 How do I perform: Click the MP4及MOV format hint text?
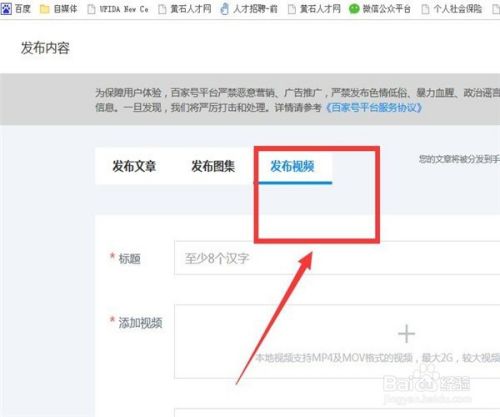pos(377,358)
